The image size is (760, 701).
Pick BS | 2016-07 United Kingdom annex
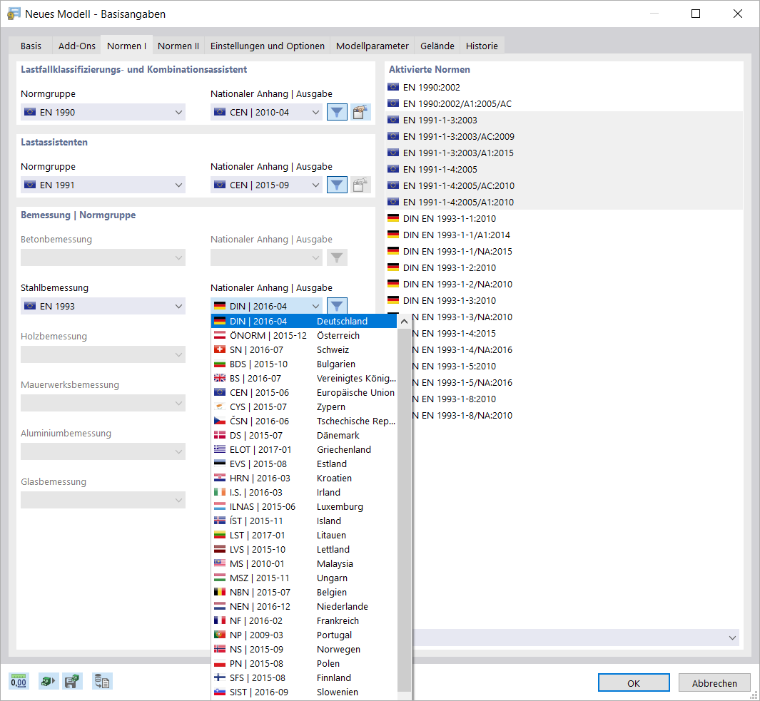coord(304,378)
